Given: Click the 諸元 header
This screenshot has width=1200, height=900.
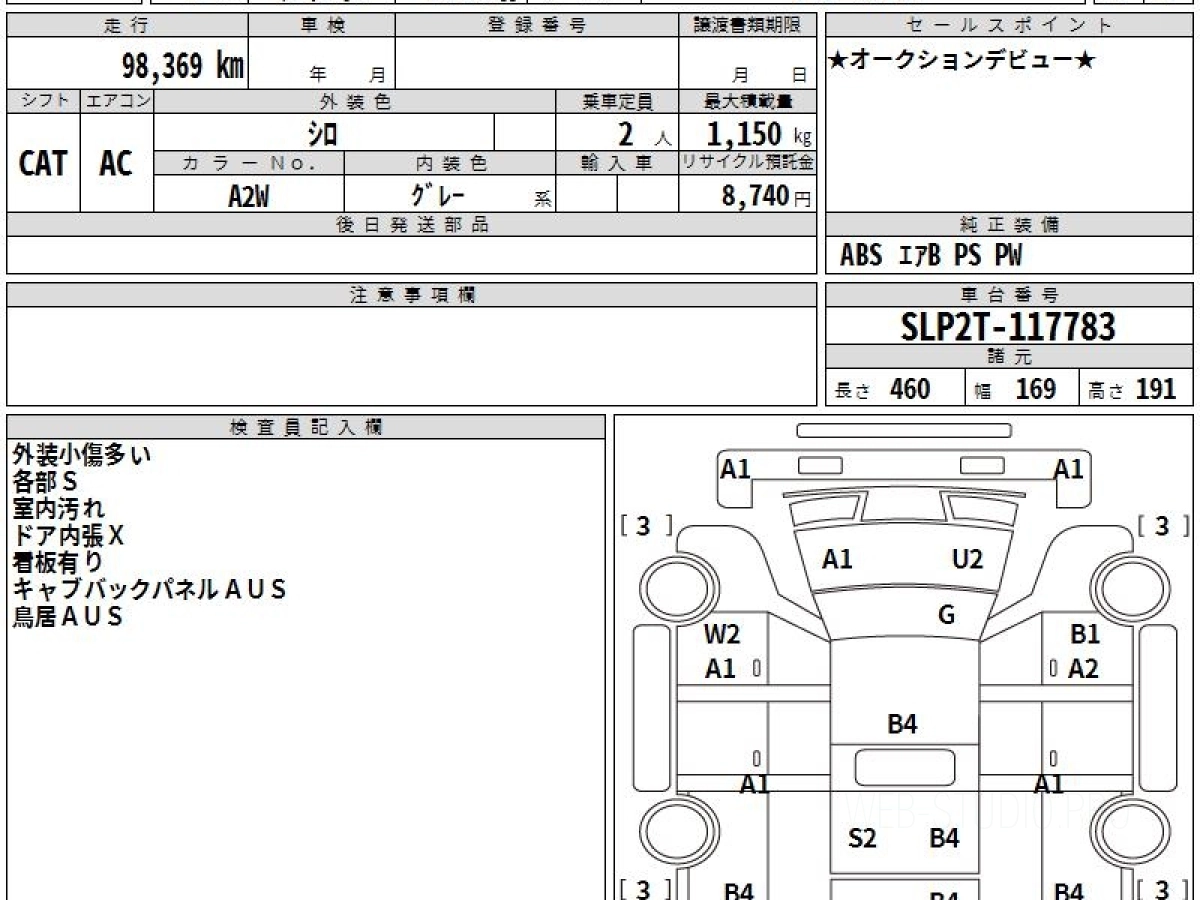Looking at the screenshot, I should coord(1010,357).
